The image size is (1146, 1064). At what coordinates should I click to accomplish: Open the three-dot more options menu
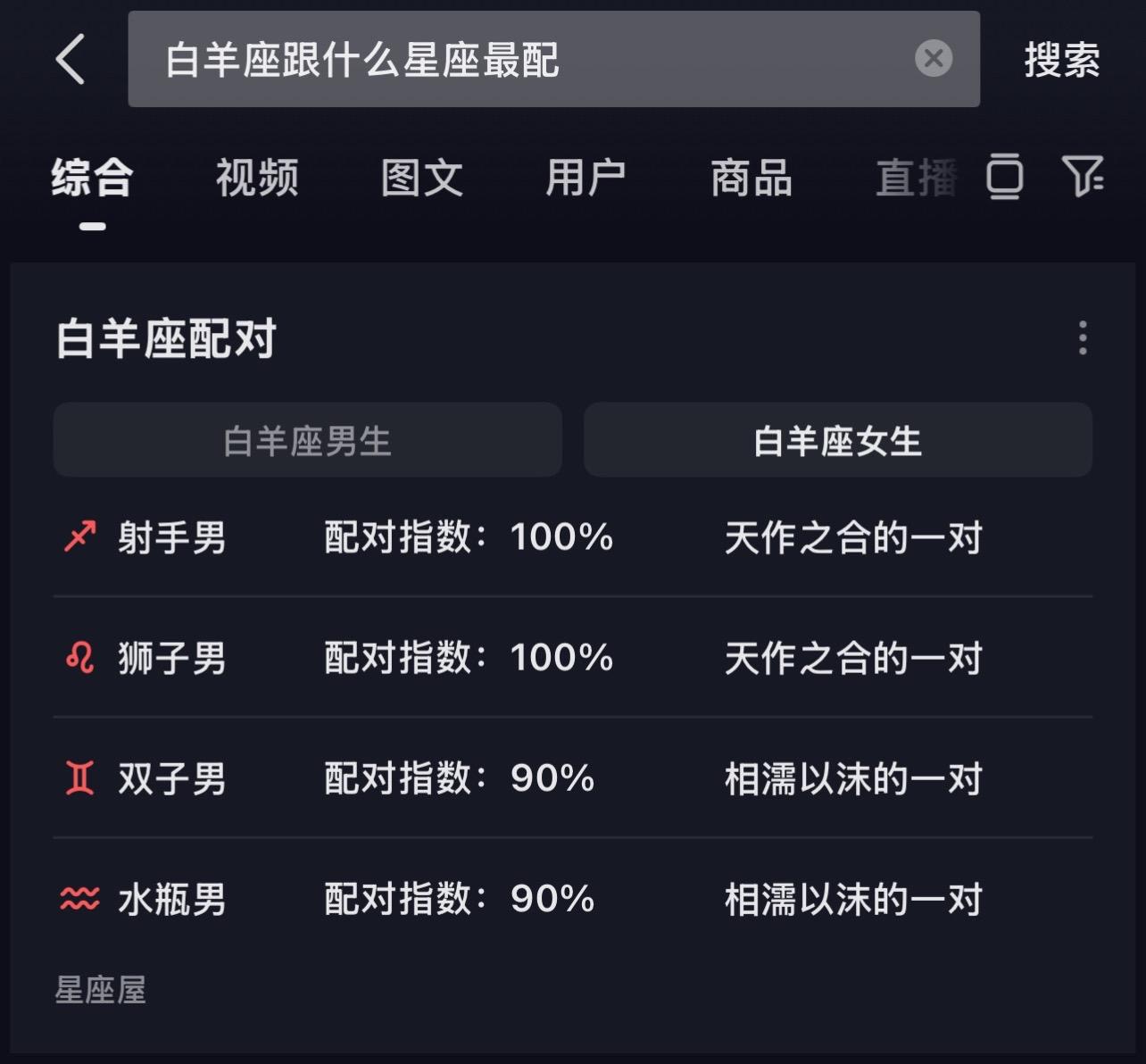[1083, 338]
